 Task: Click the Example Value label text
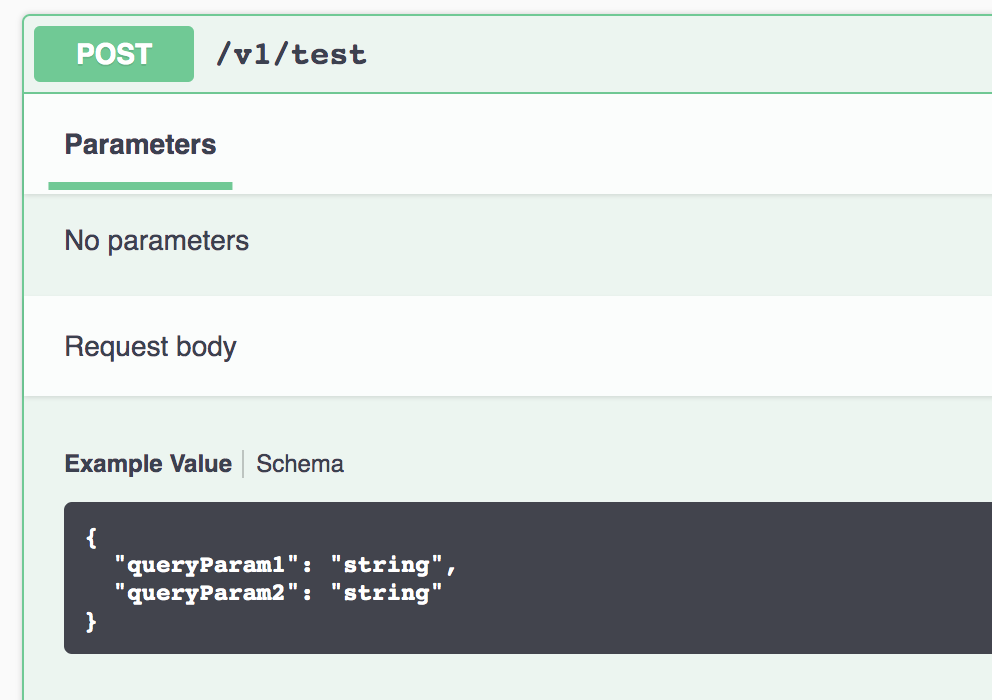pyautogui.click(x=147, y=463)
